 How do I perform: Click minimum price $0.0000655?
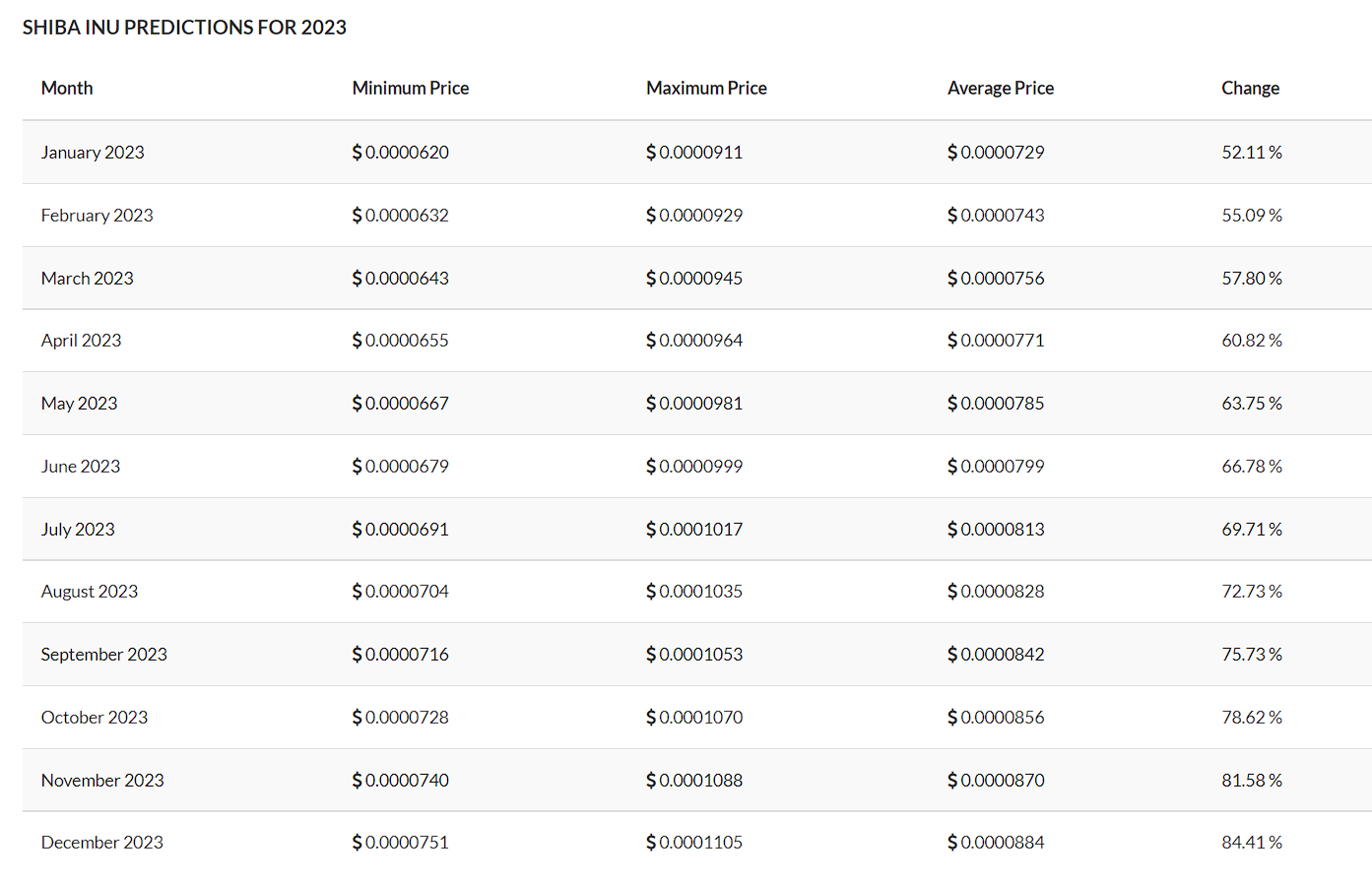tap(401, 340)
